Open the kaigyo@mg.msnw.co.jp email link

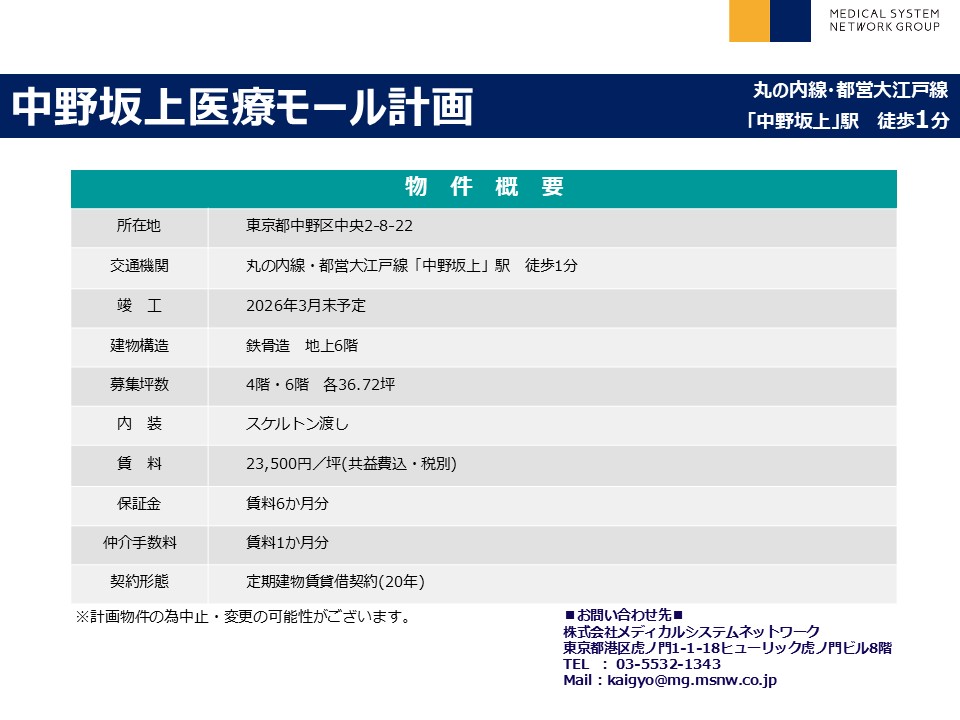692,680
